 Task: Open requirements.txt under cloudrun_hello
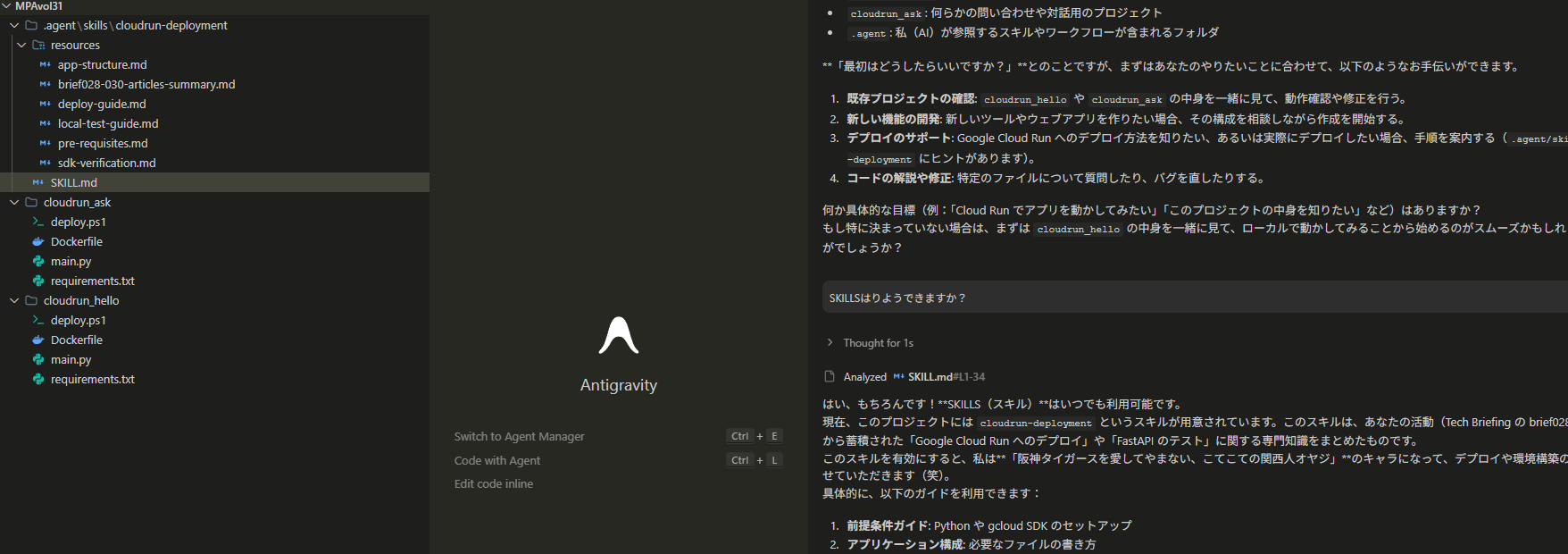coord(93,380)
